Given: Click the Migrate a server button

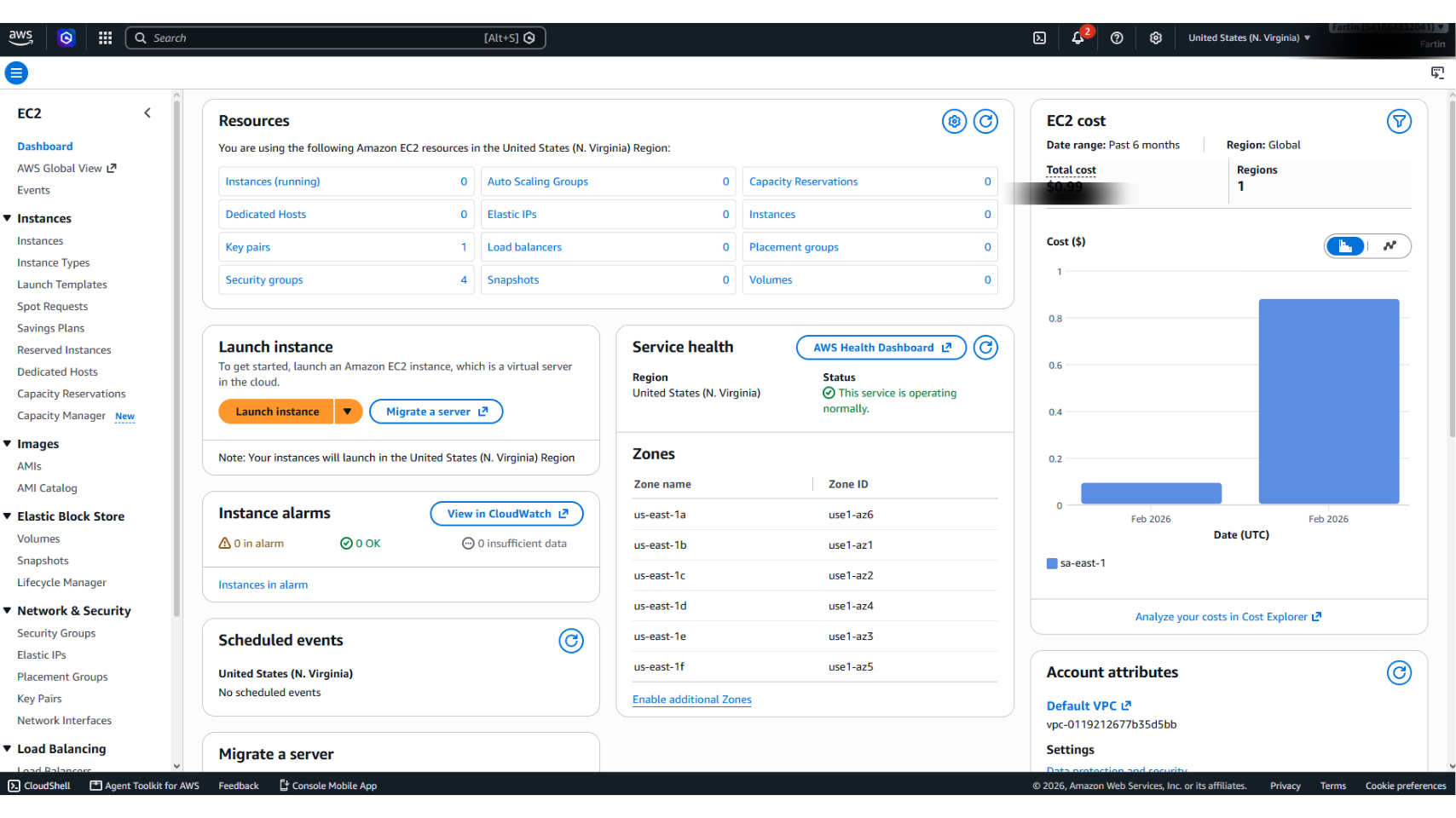Looking at the screenshot, I should point(436,412).
